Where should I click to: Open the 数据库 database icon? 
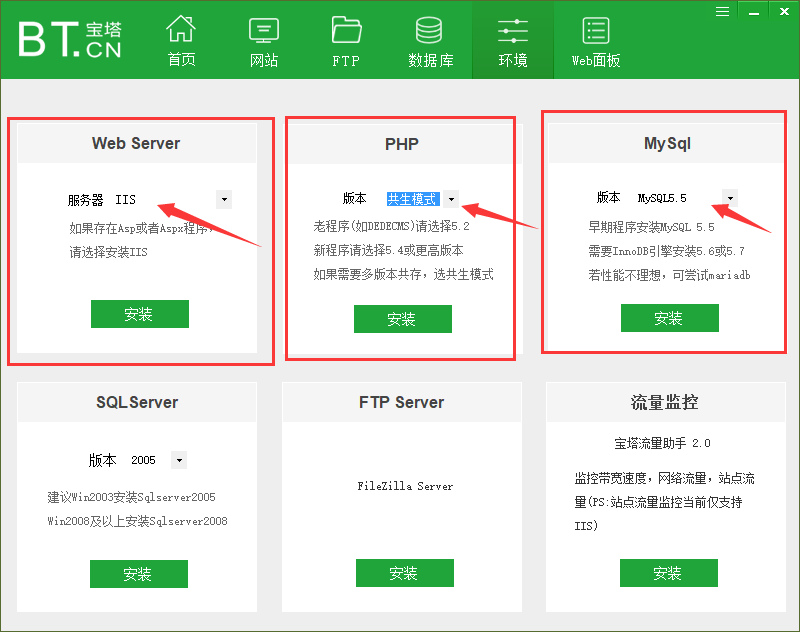click(x=429, y=30)
